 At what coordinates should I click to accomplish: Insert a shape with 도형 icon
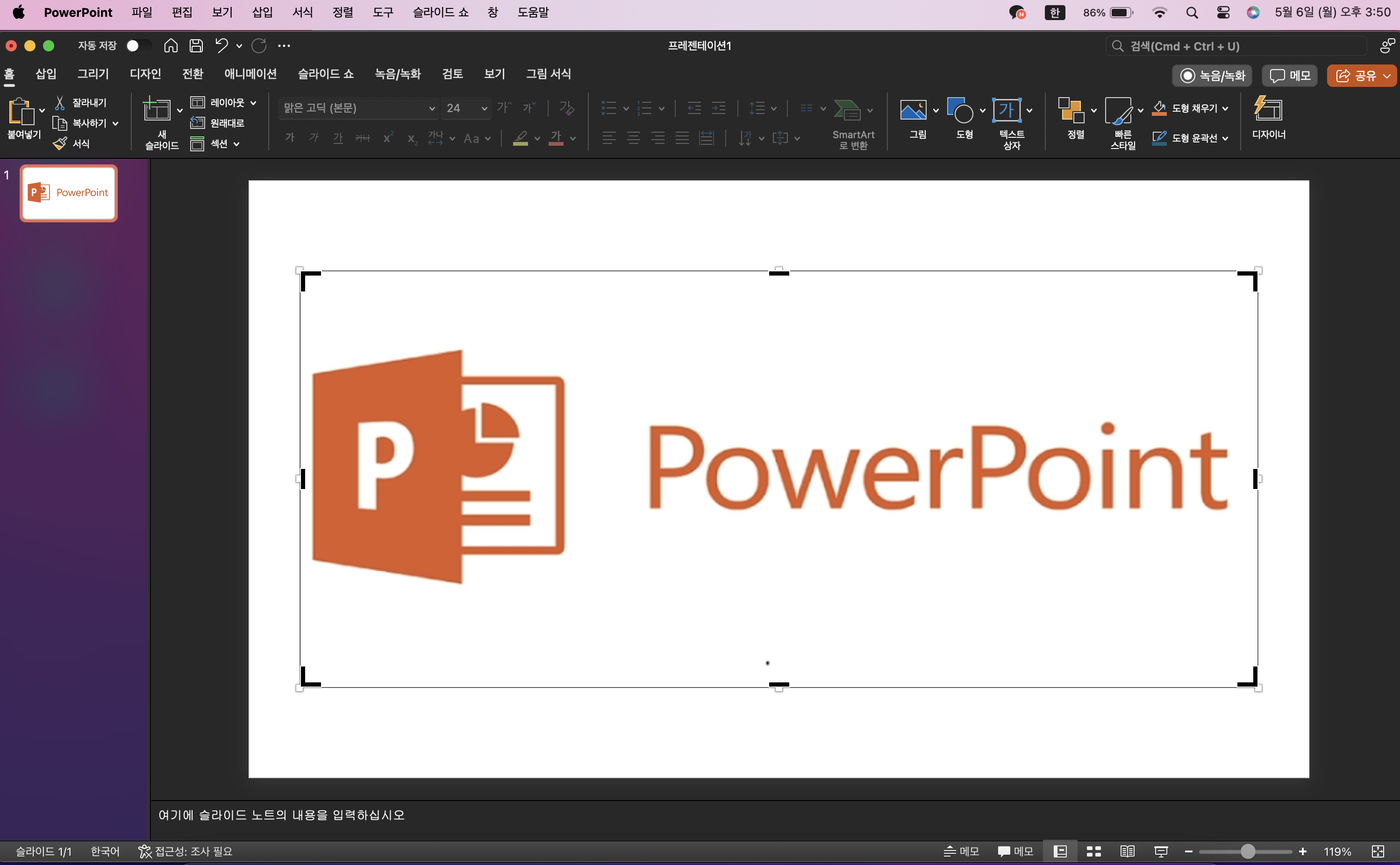[x=960, y=110]
